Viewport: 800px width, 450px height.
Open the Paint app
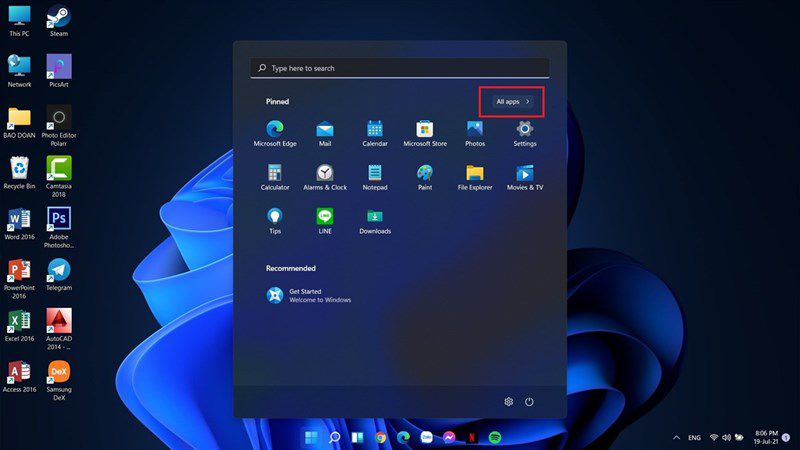424,178
